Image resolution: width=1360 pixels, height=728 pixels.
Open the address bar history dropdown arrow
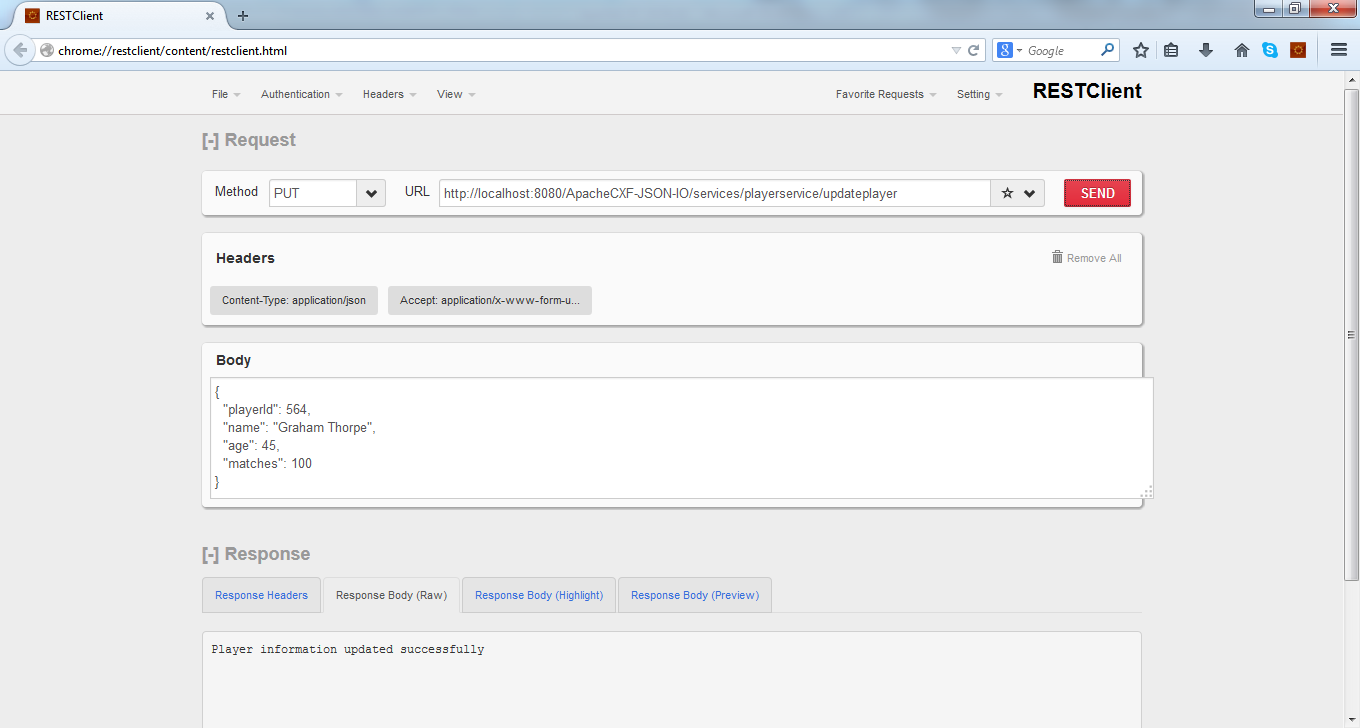[957, 50]
